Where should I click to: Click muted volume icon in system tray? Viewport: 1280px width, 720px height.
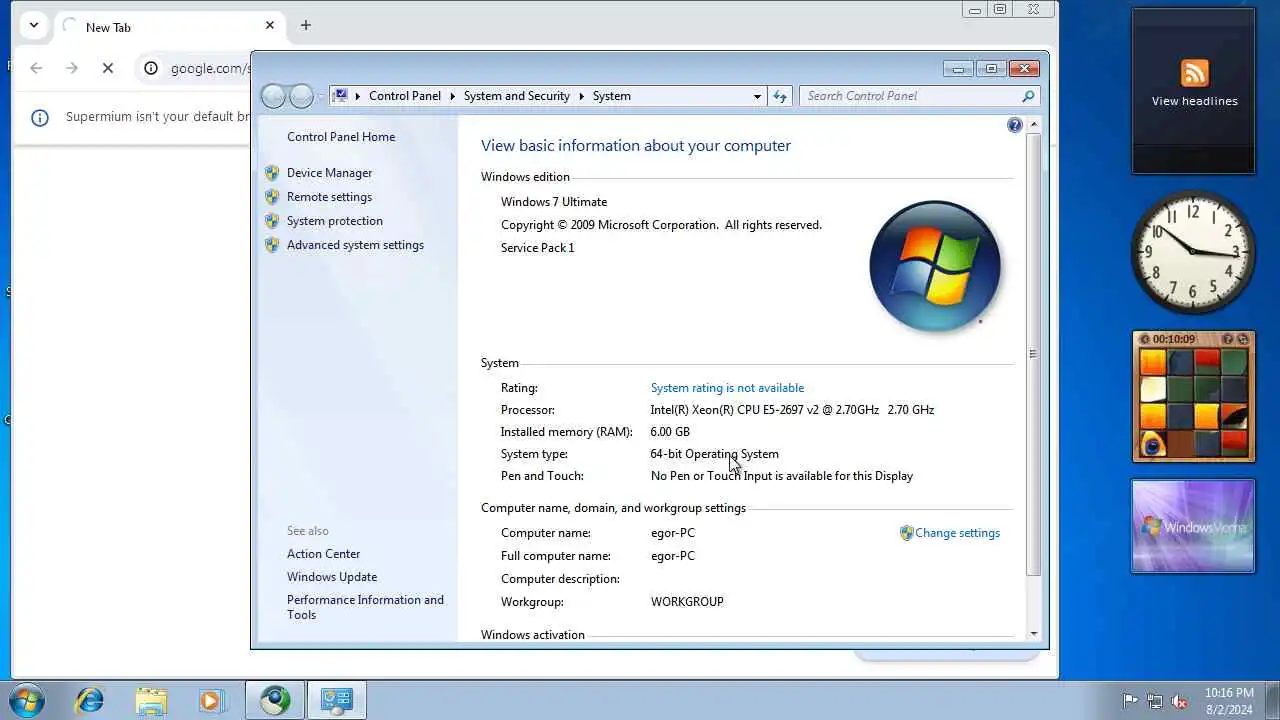(x=1179, y=701)
